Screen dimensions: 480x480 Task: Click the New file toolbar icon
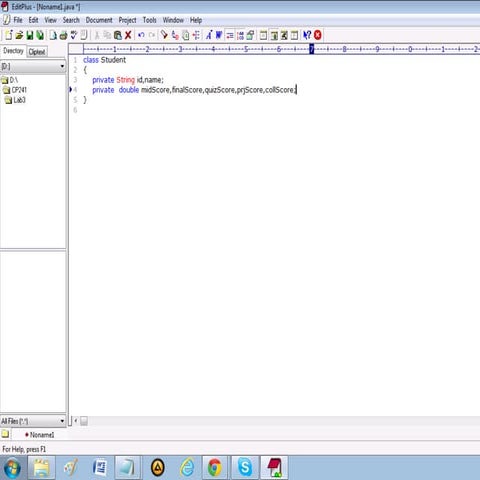click(9, 35)
